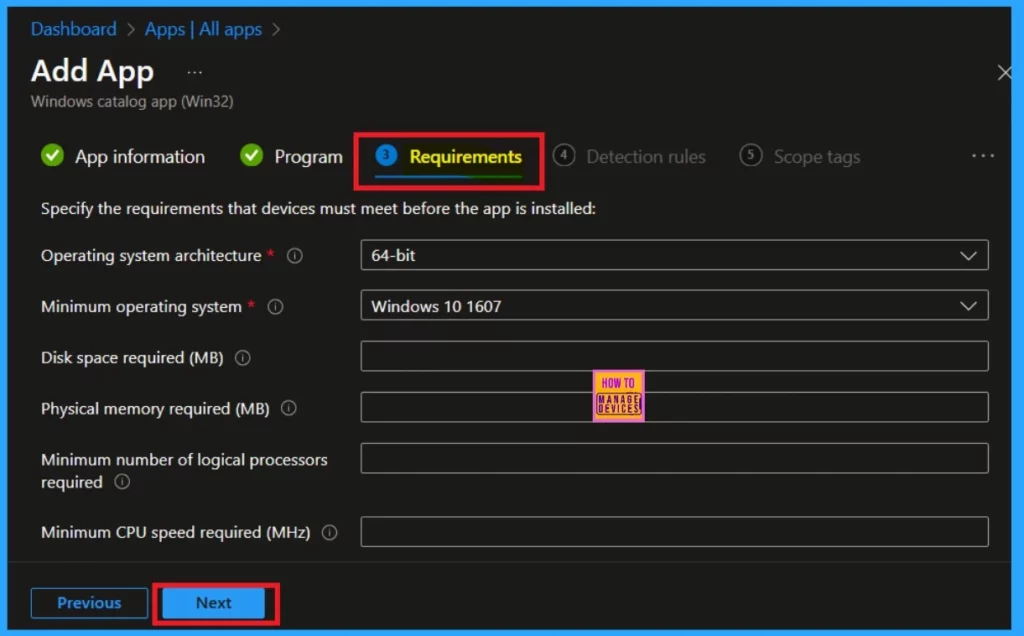The image size is (1024, 636).
Task: Expand the Operating system architecture dropdown
Action: point(674,255)
